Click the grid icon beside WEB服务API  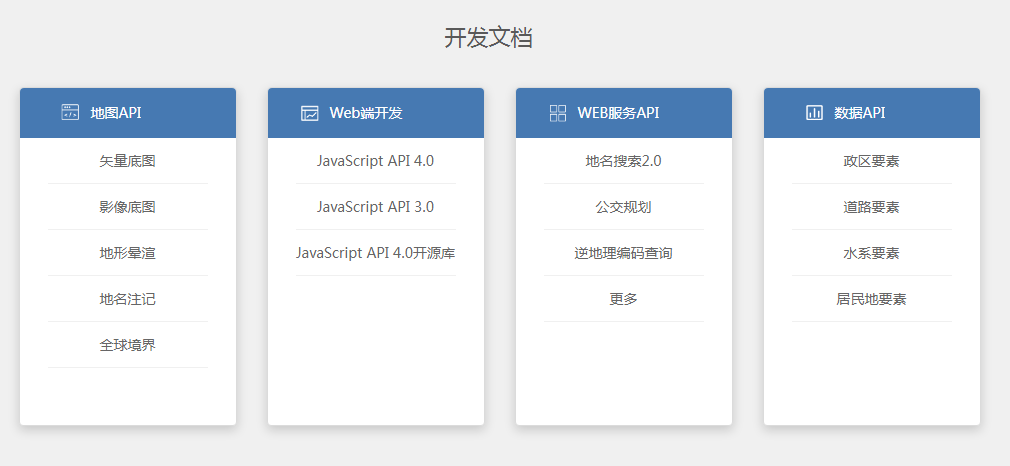(x=558, y=113)
